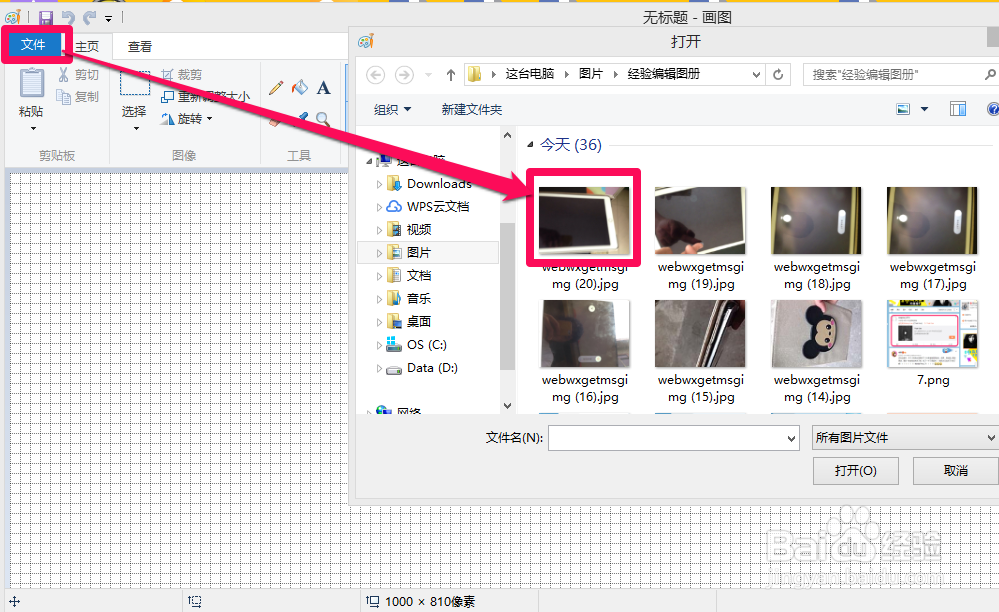
Task: Select thumbnail webwxgetmsgimg (15).jpg
Action: pyautogui.click(x=700, y=334)
